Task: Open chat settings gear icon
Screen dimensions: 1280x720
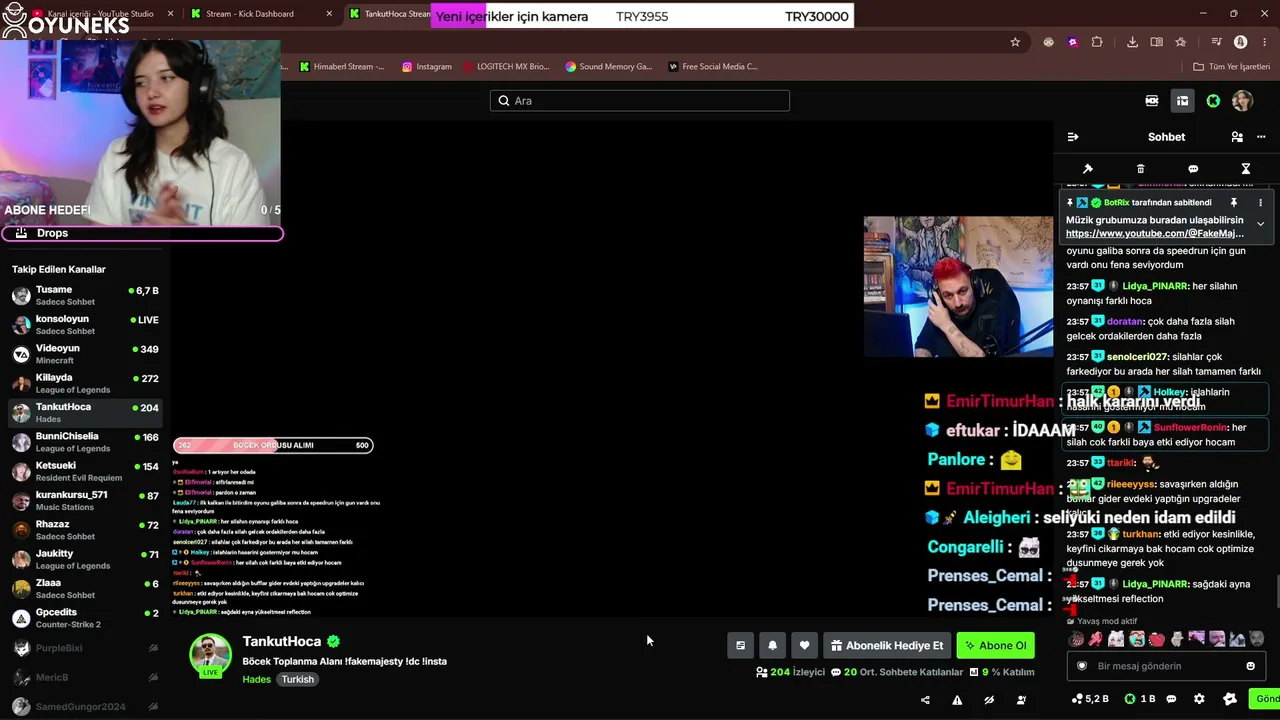Action: [1199, 699]
